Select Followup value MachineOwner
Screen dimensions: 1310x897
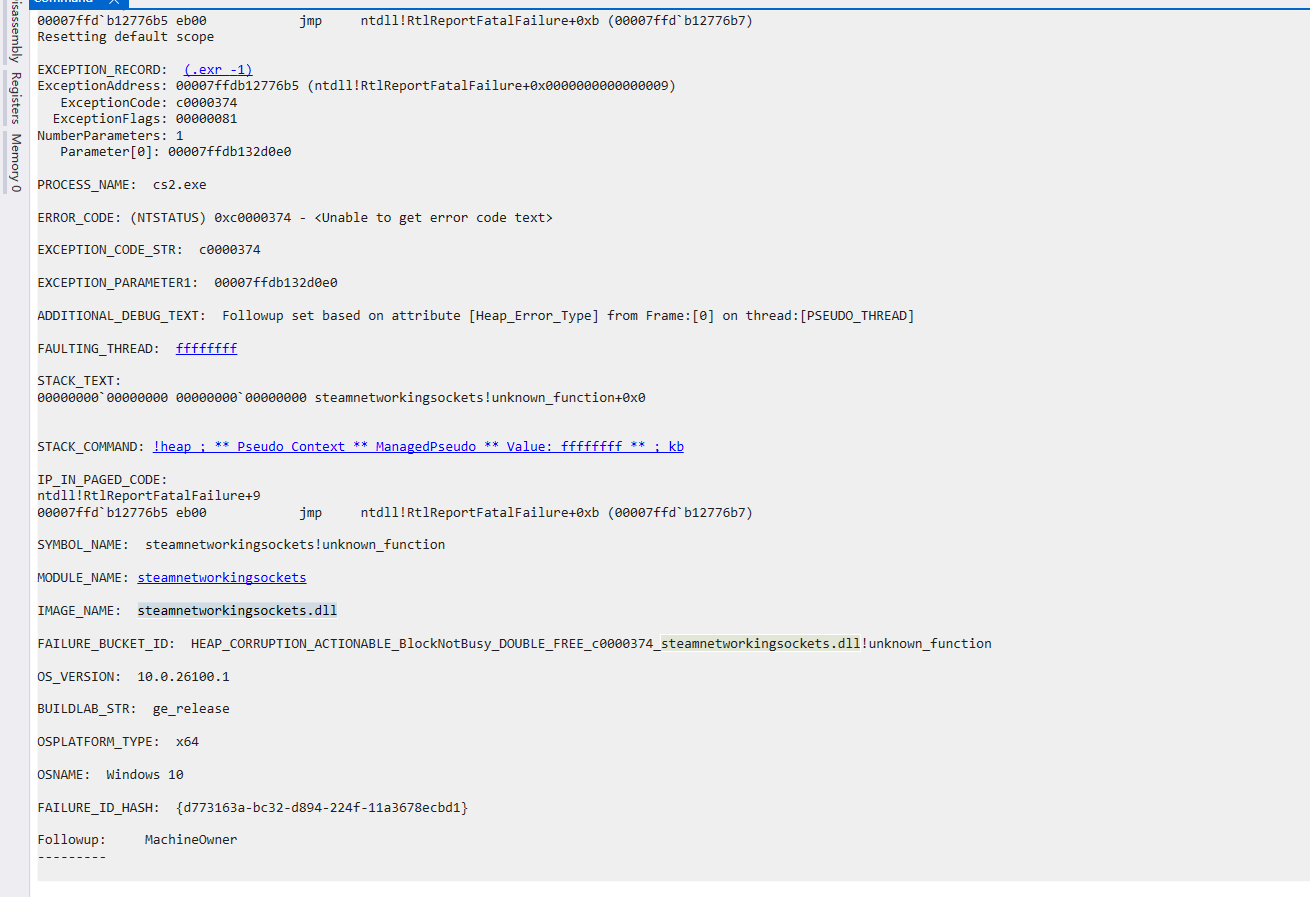191,840
